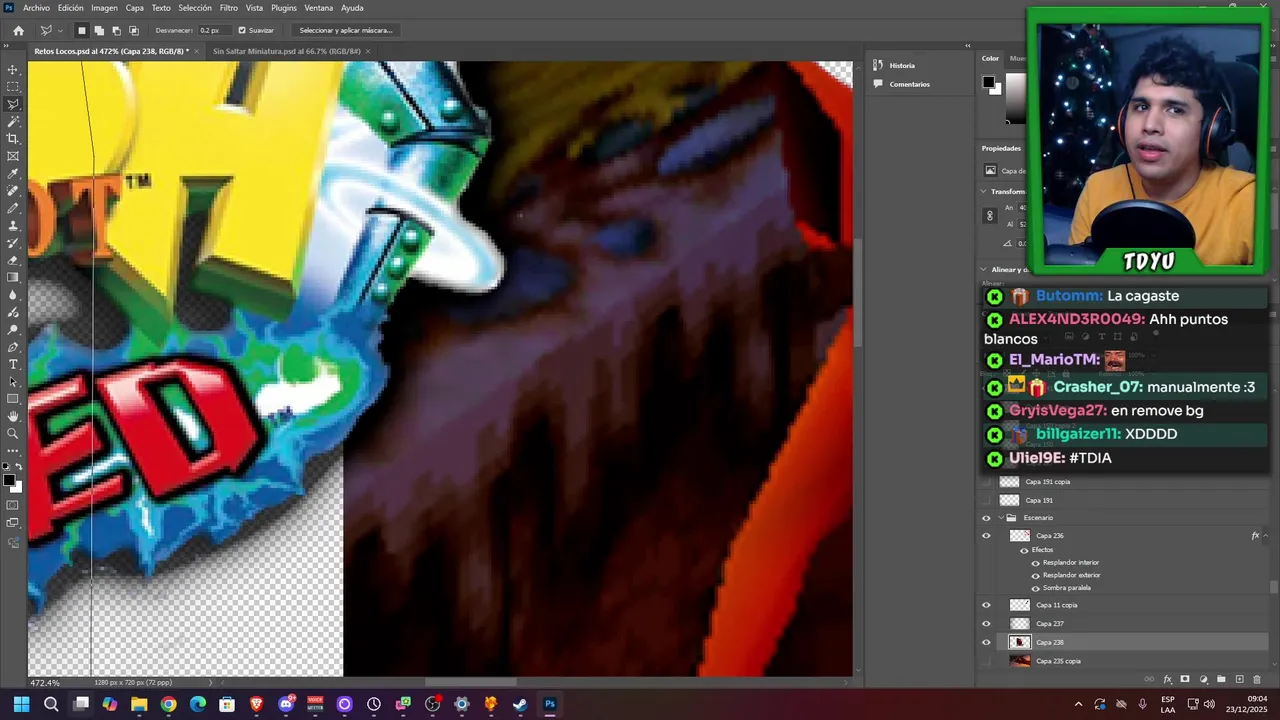The width and height of the screenshot is (1280, 720).
Task: Hide layer Capa 238
Action: click(x=986, y=642)
